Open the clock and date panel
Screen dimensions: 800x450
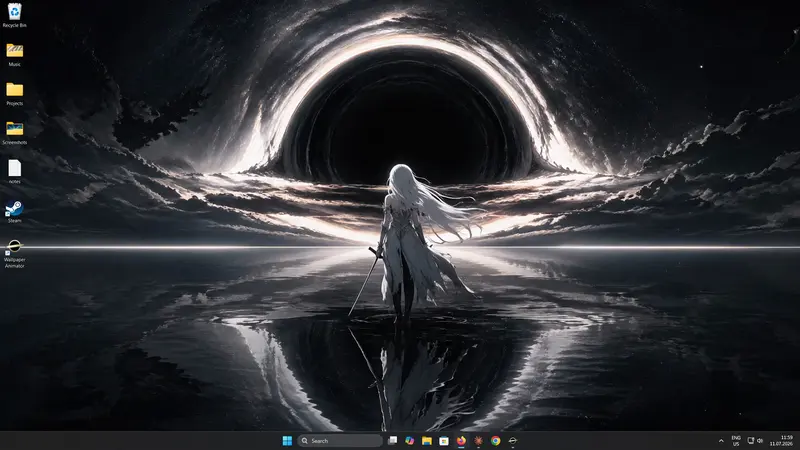[x=781, y=441]
